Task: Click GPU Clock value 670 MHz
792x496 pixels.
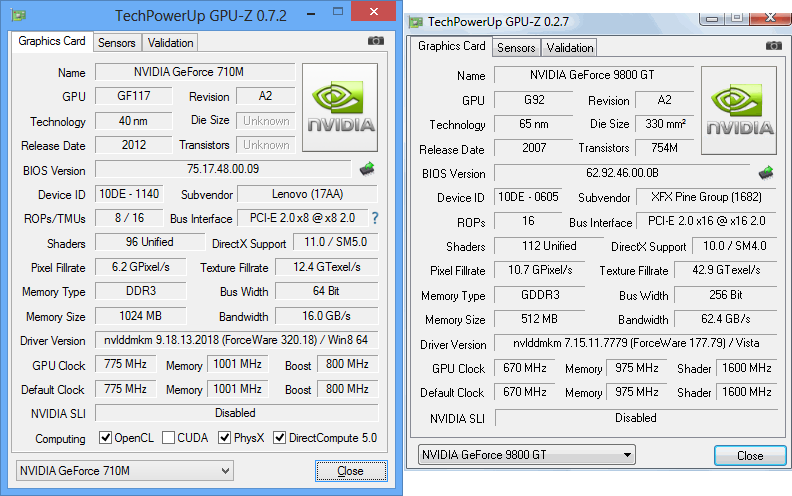Action: click(525, 368)
